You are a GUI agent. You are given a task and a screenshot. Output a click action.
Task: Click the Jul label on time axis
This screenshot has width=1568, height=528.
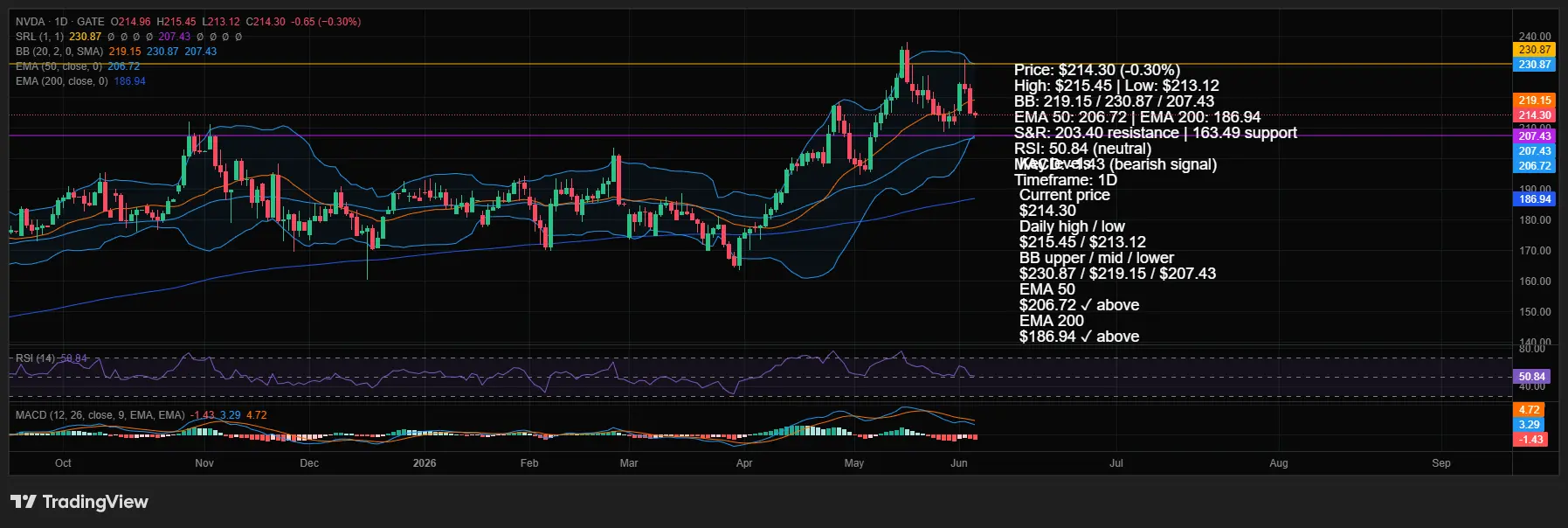coord(1116,463)
